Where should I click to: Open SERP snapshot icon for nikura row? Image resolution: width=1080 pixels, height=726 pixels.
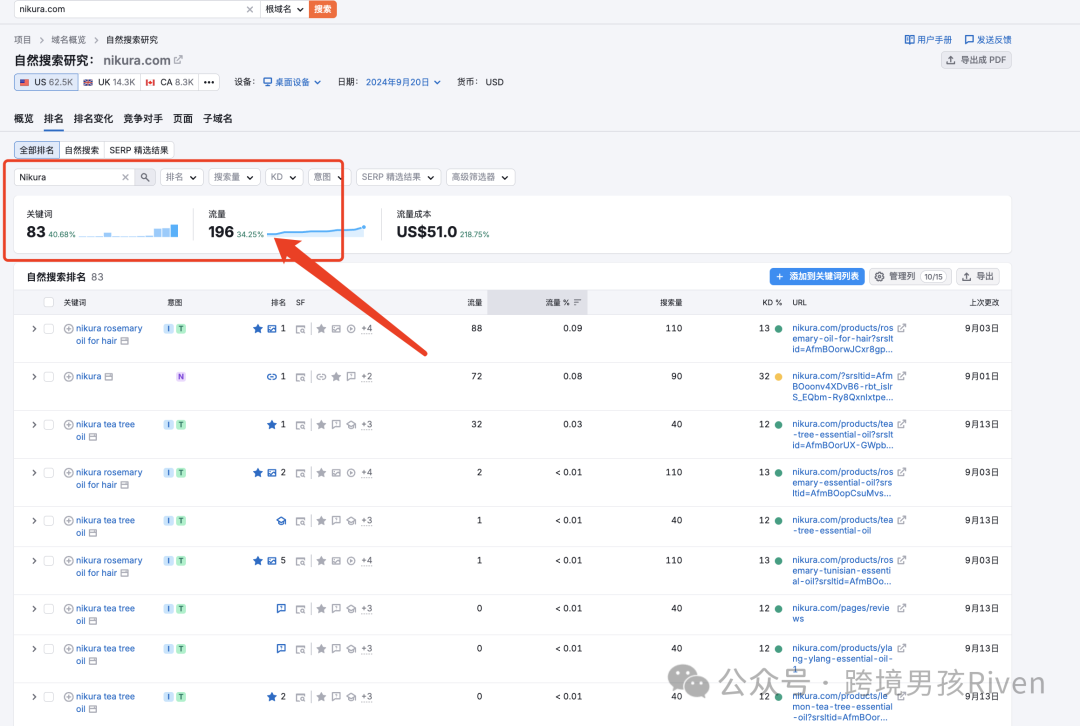(x=300, y=377)
